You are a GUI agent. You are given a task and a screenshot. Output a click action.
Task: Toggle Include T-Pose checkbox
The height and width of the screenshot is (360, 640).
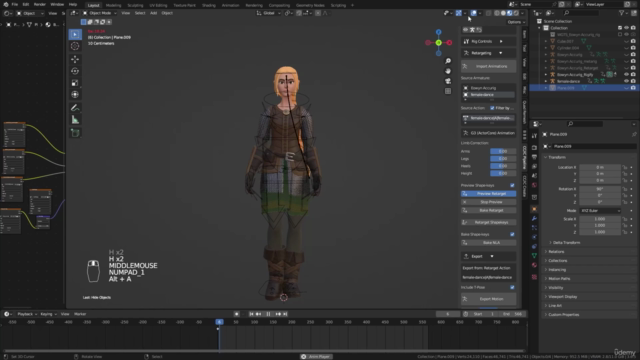point(512,287)
